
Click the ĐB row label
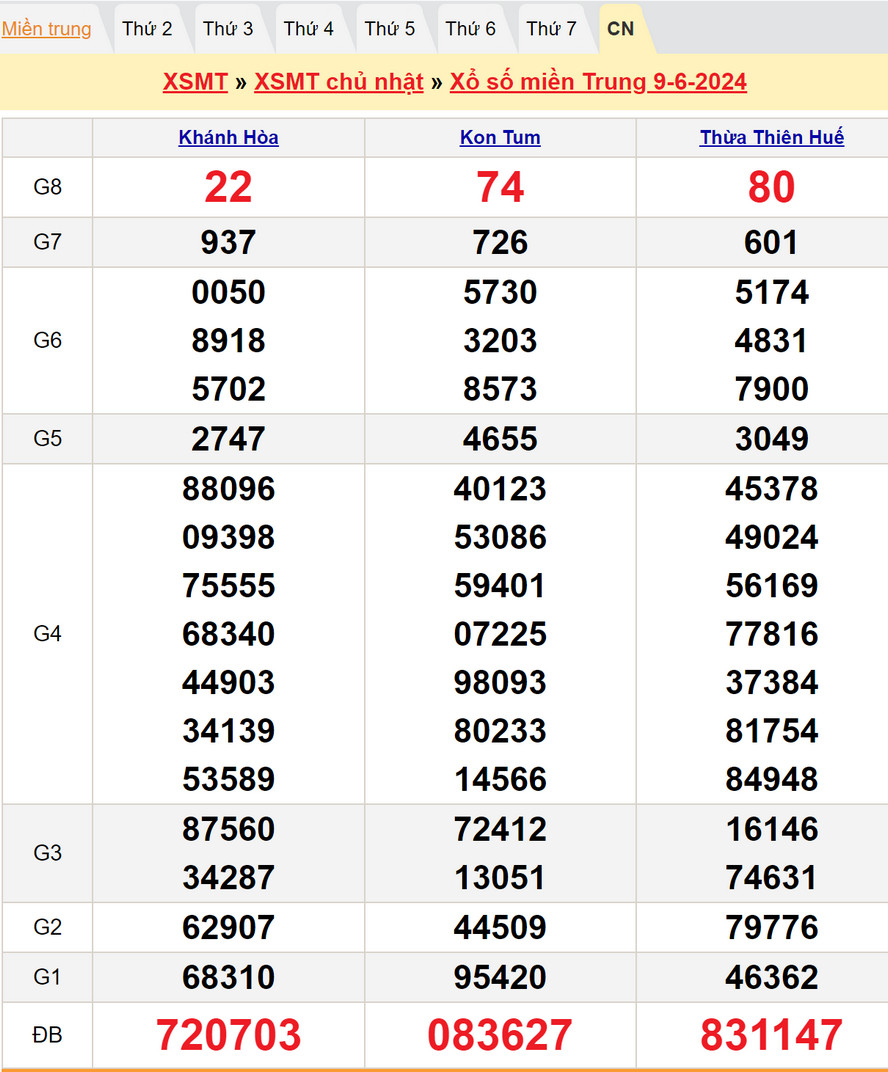click(47, 1035)
